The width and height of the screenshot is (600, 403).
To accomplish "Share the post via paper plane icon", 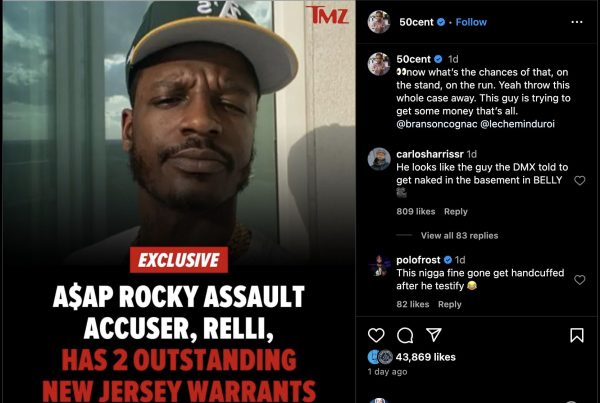I will (x=434, y=335).
